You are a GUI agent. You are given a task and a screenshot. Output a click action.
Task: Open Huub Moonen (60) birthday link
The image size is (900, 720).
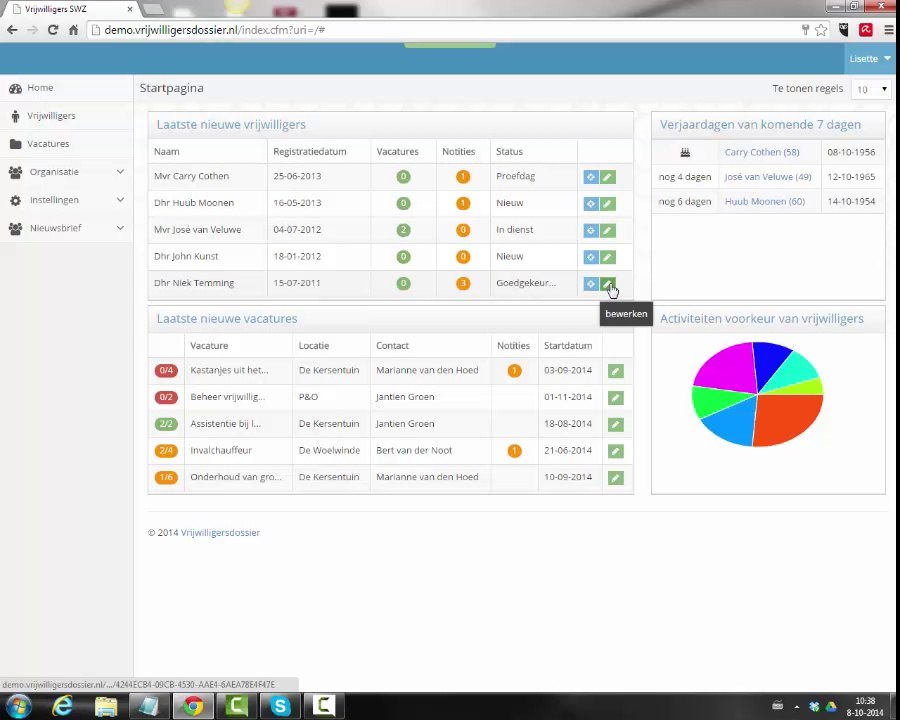coord(765,202)
